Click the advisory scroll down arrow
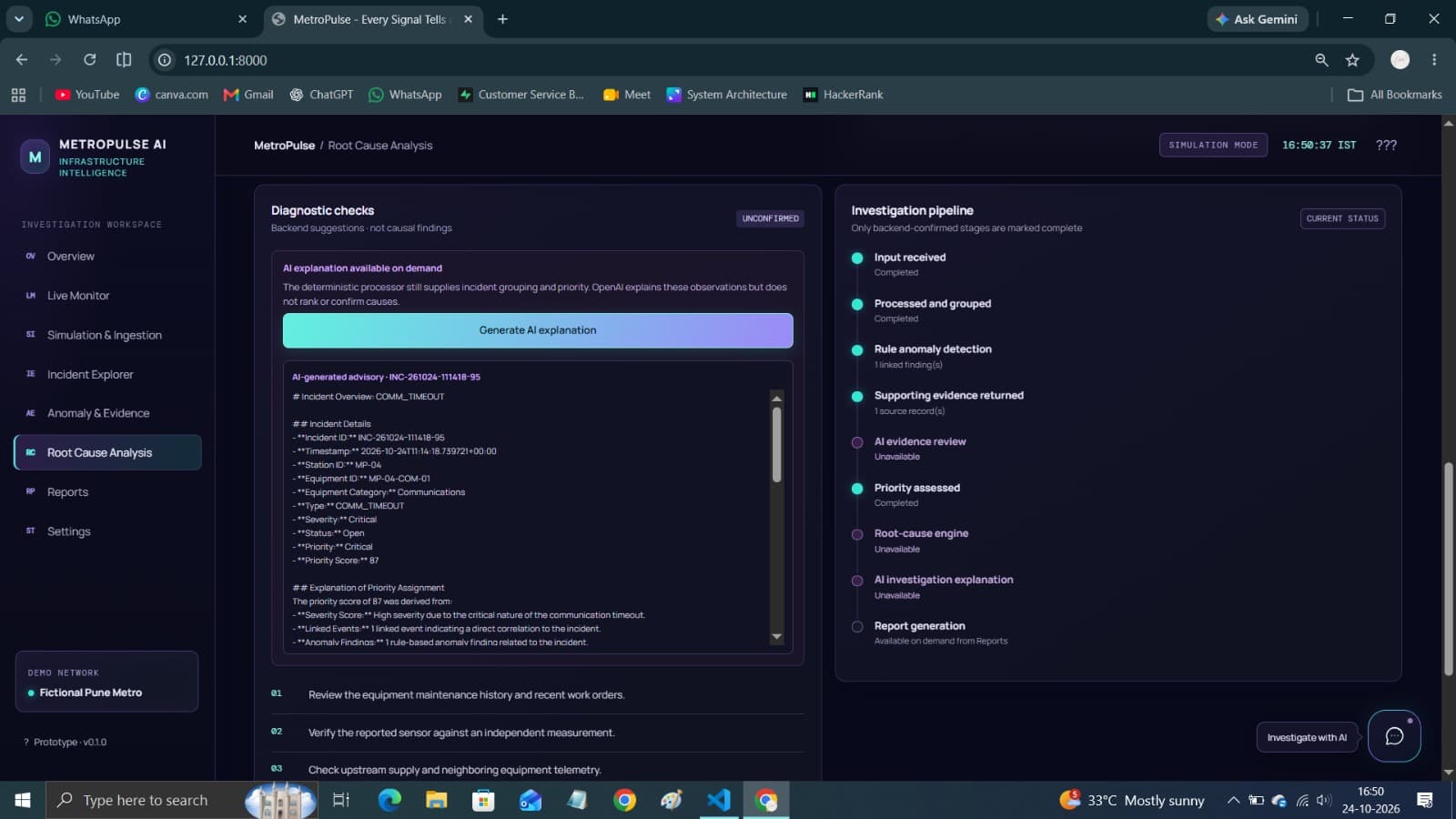 776,636
